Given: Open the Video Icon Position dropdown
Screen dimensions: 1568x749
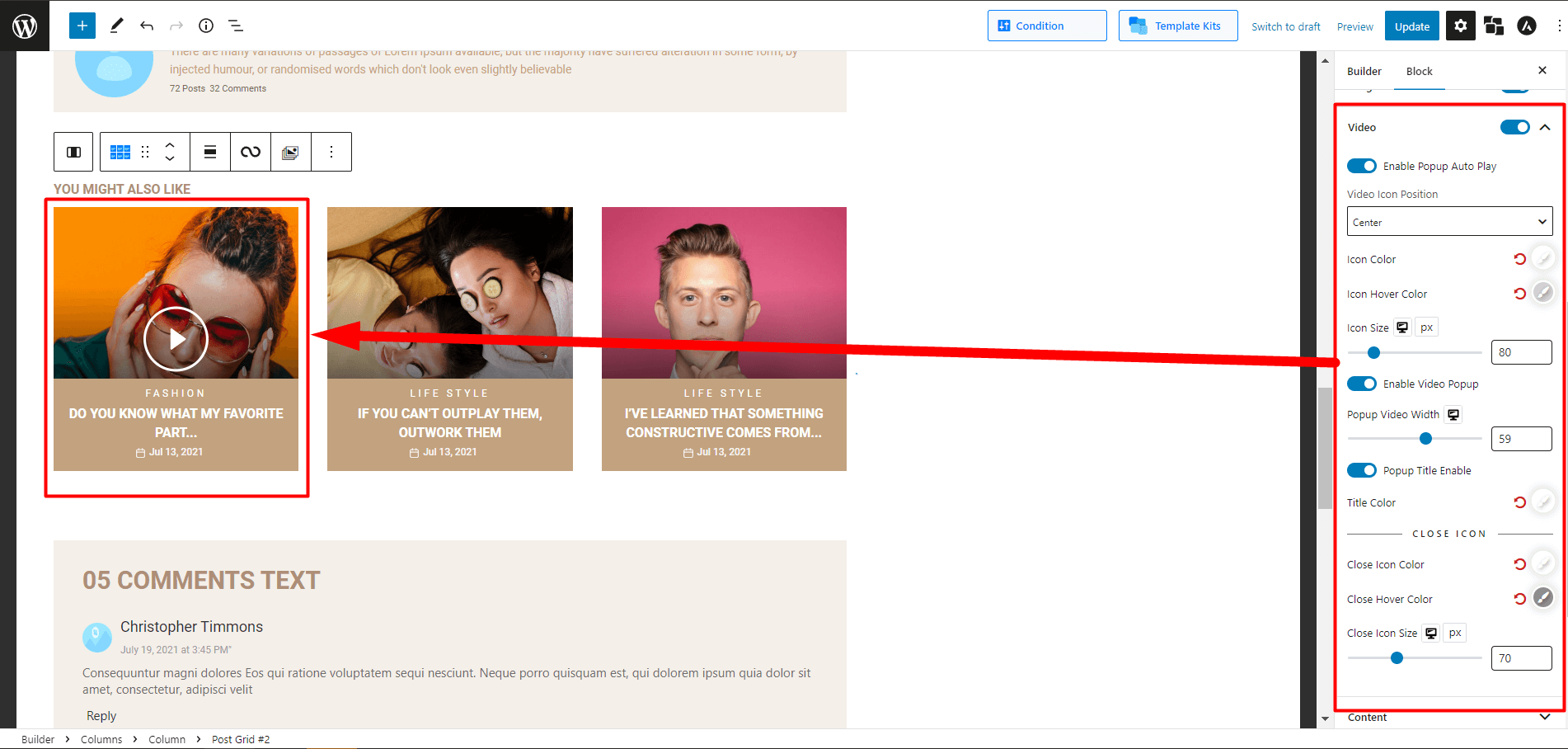Looking at the screenshot, I should click(1448, 221).
